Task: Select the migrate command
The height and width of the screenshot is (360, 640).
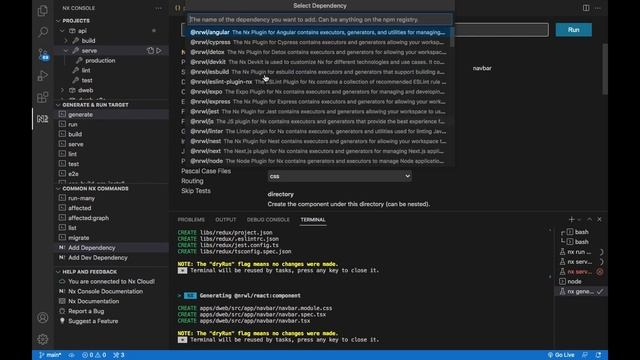Action: pos(79,238)
